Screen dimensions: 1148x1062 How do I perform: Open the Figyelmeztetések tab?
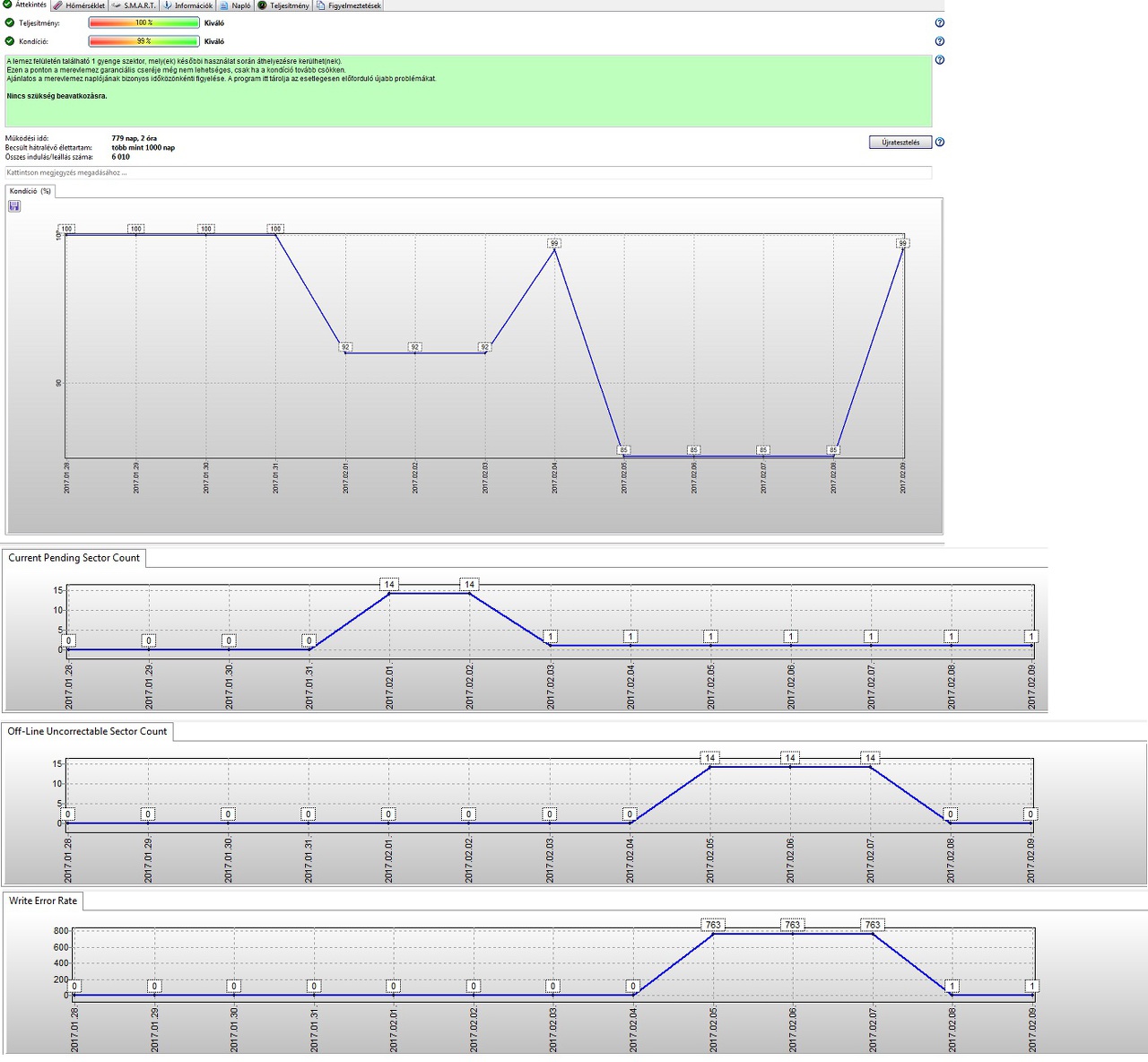coord(350,5)
